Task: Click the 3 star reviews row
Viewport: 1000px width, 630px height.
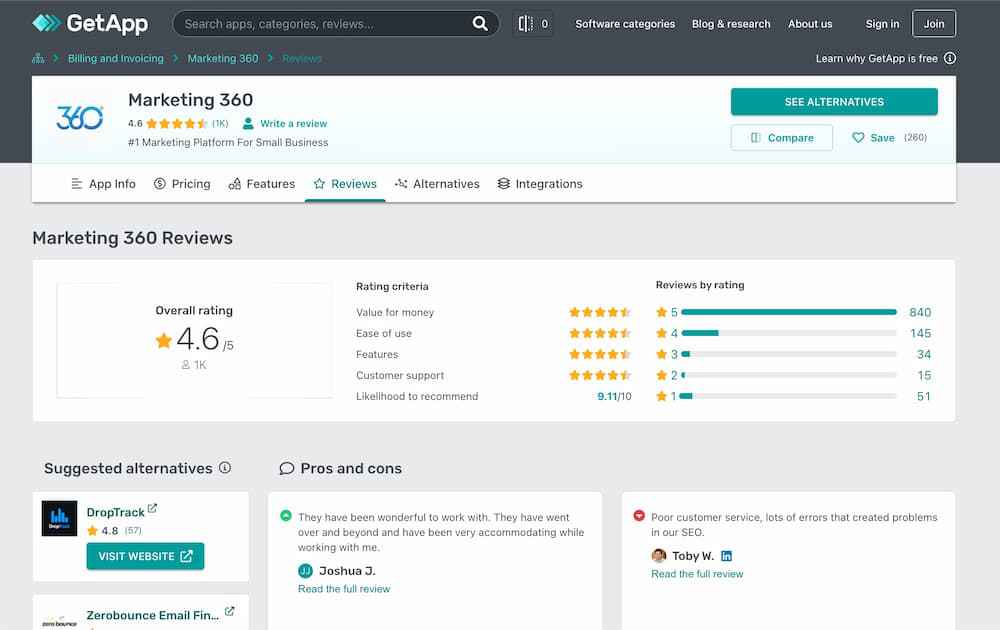Action: [x=794, y=355]
